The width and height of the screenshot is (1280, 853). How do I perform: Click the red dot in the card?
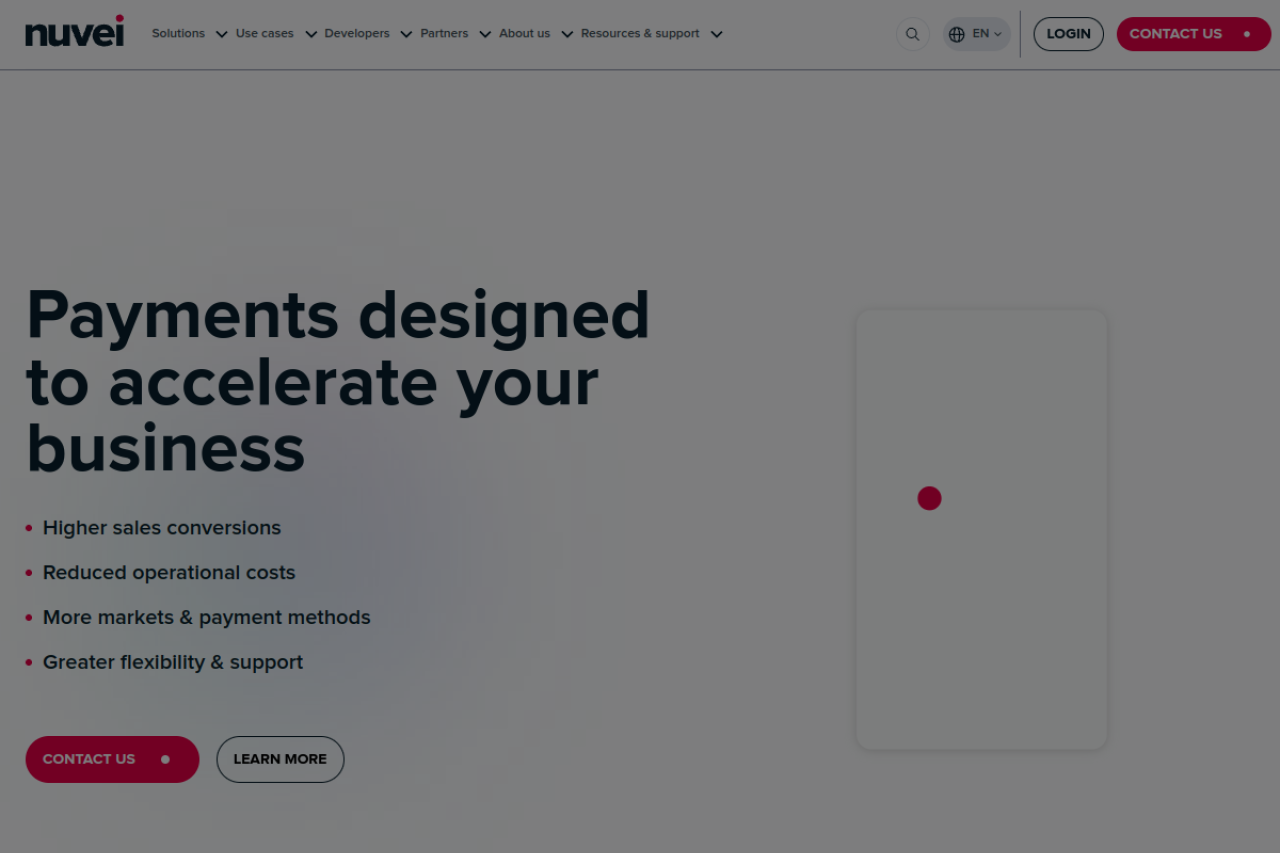(x=929, y=498)
